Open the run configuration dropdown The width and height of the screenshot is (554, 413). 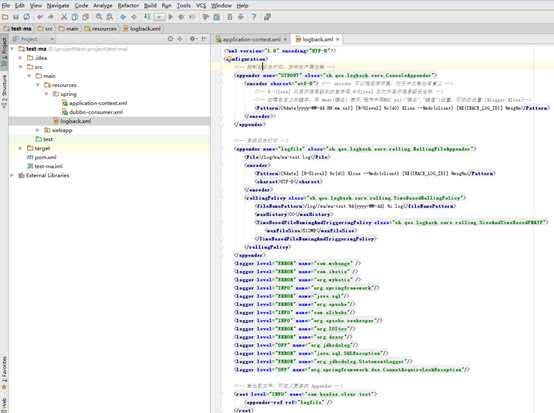click(160, 17)
